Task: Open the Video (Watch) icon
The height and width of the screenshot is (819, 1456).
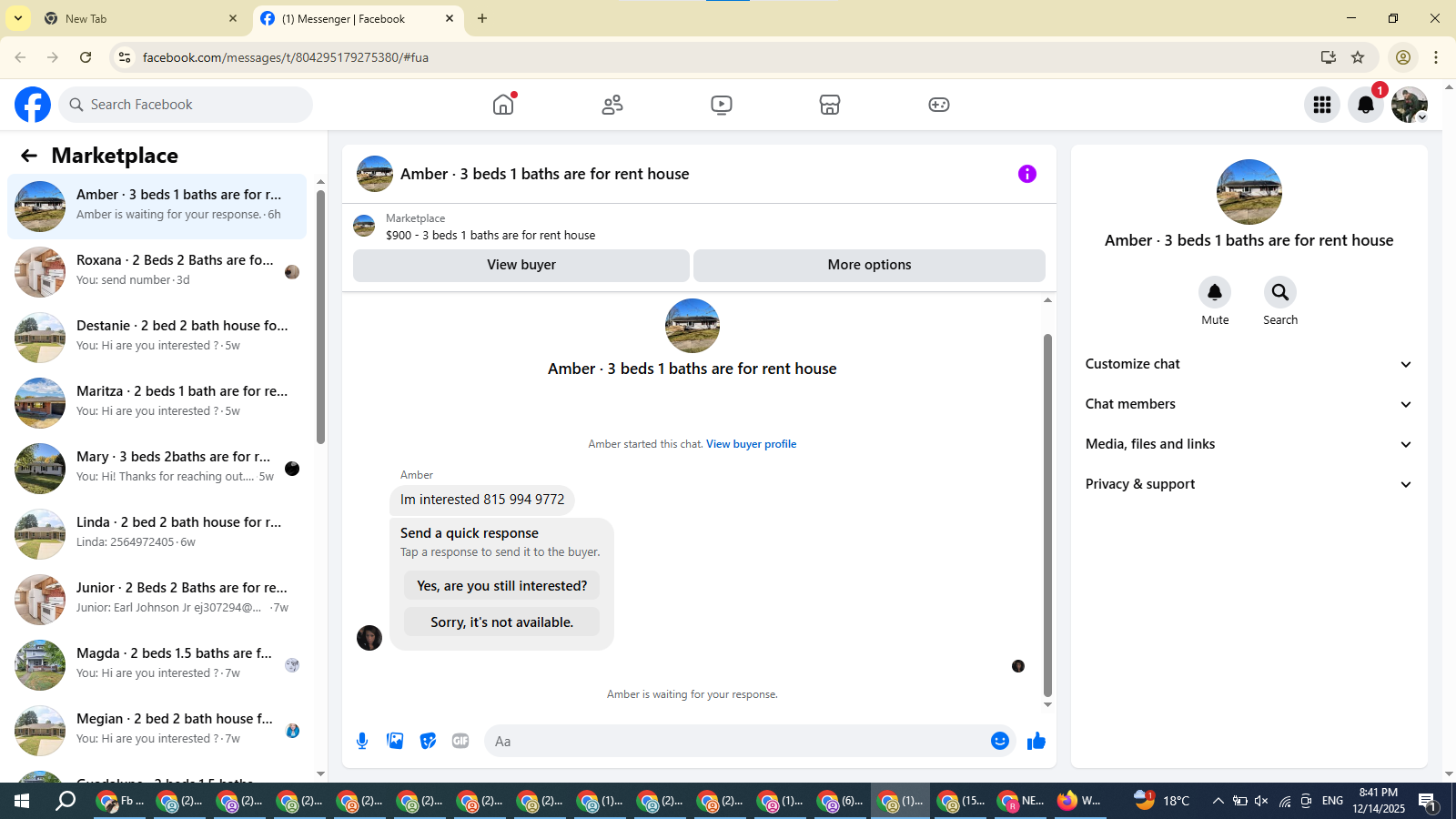Action: tap(722, 105)
